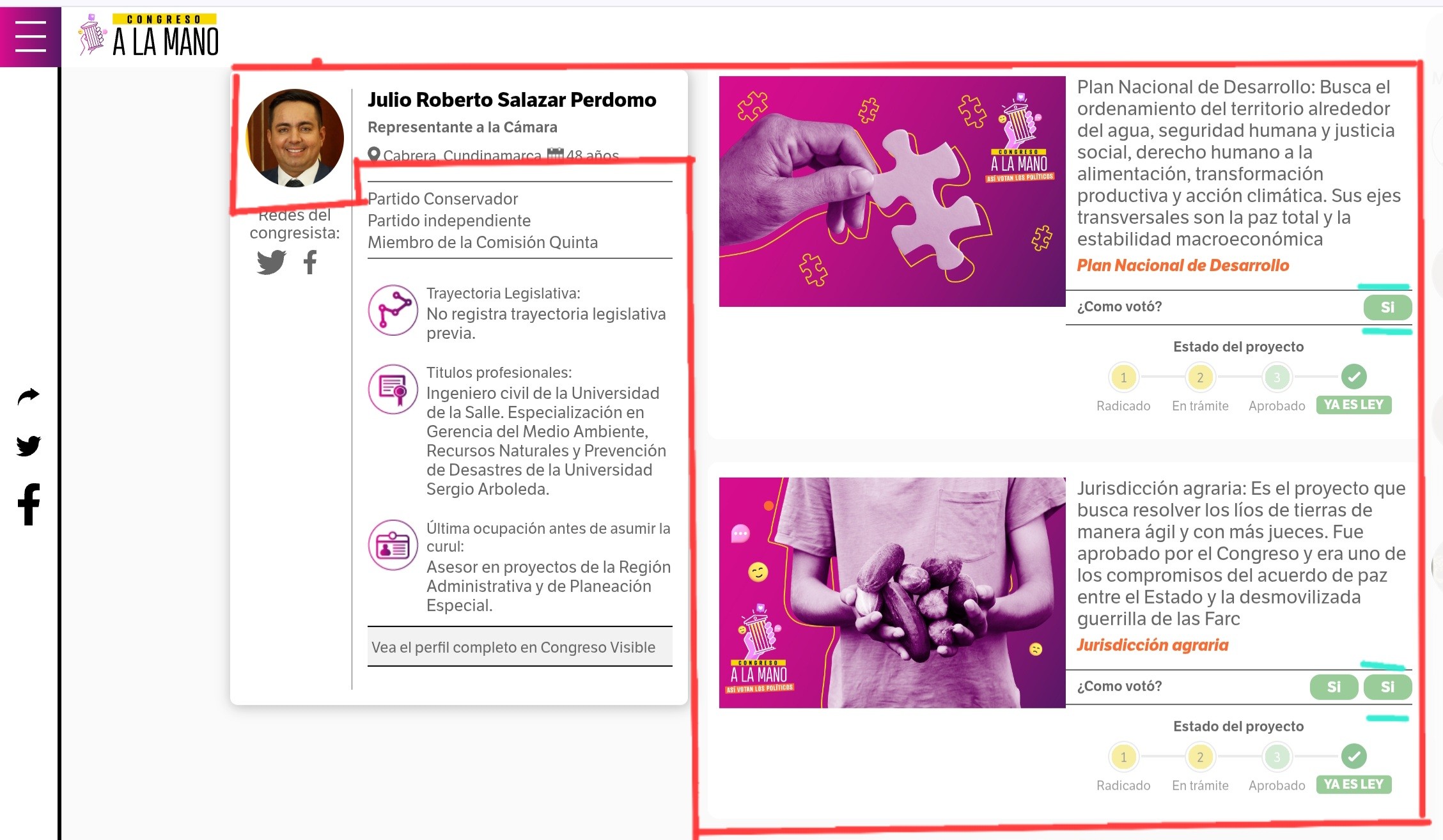
Task: Open 'Vea el perfil completo en Congreso Visible'
Action: (513, 647)
